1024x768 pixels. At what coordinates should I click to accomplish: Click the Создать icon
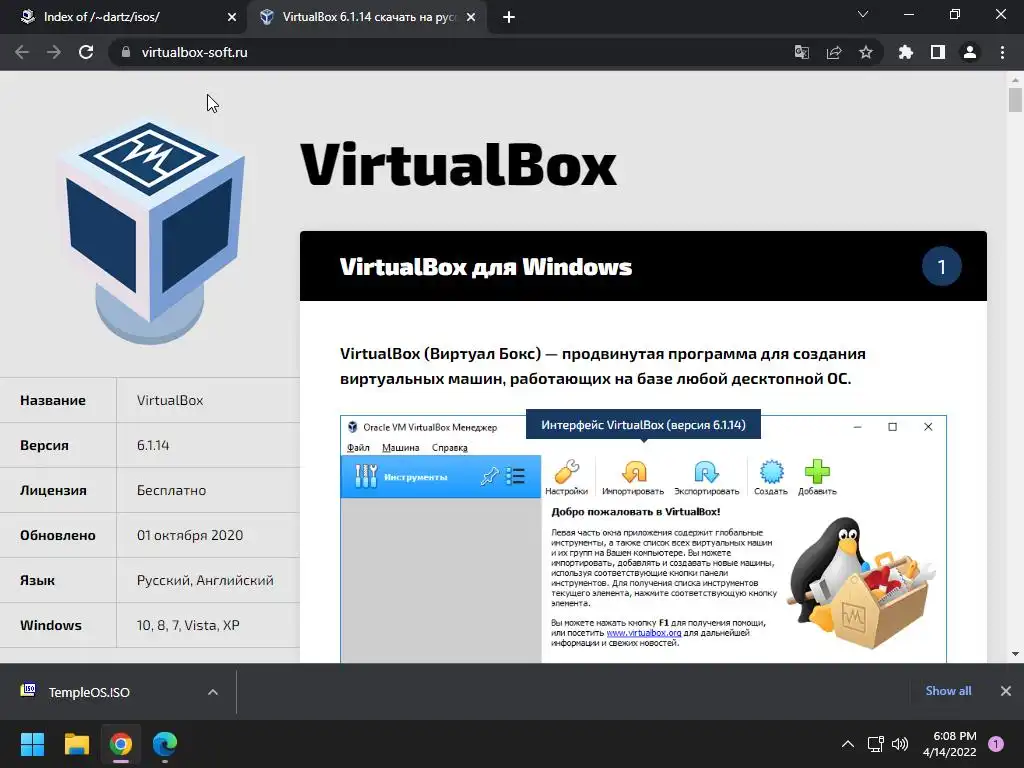[771, 477]
